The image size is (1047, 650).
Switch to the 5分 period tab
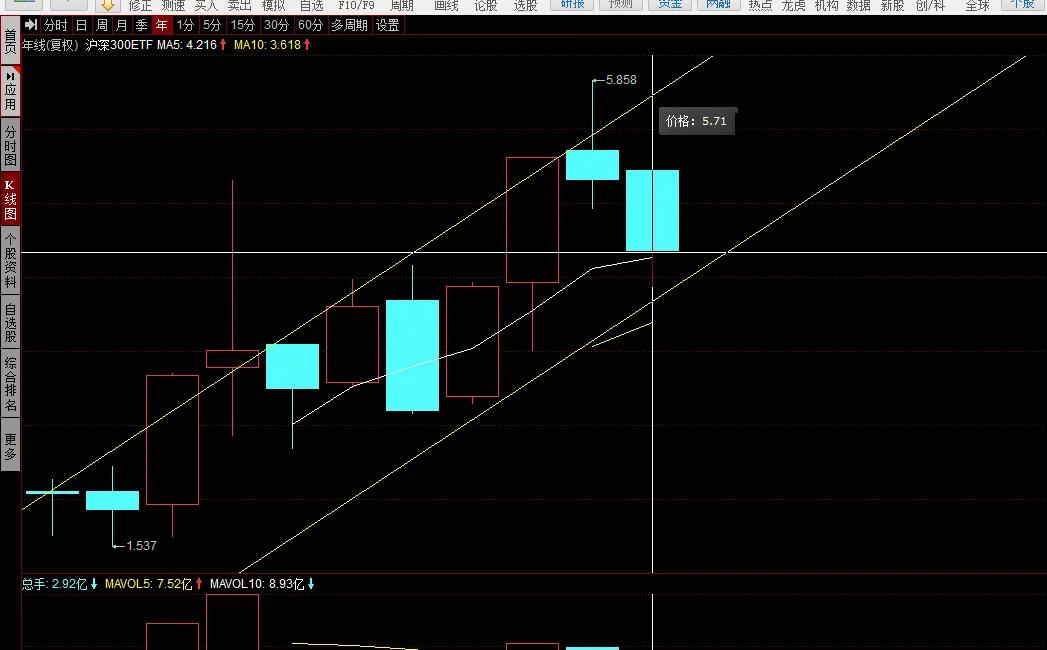[212, 25]
